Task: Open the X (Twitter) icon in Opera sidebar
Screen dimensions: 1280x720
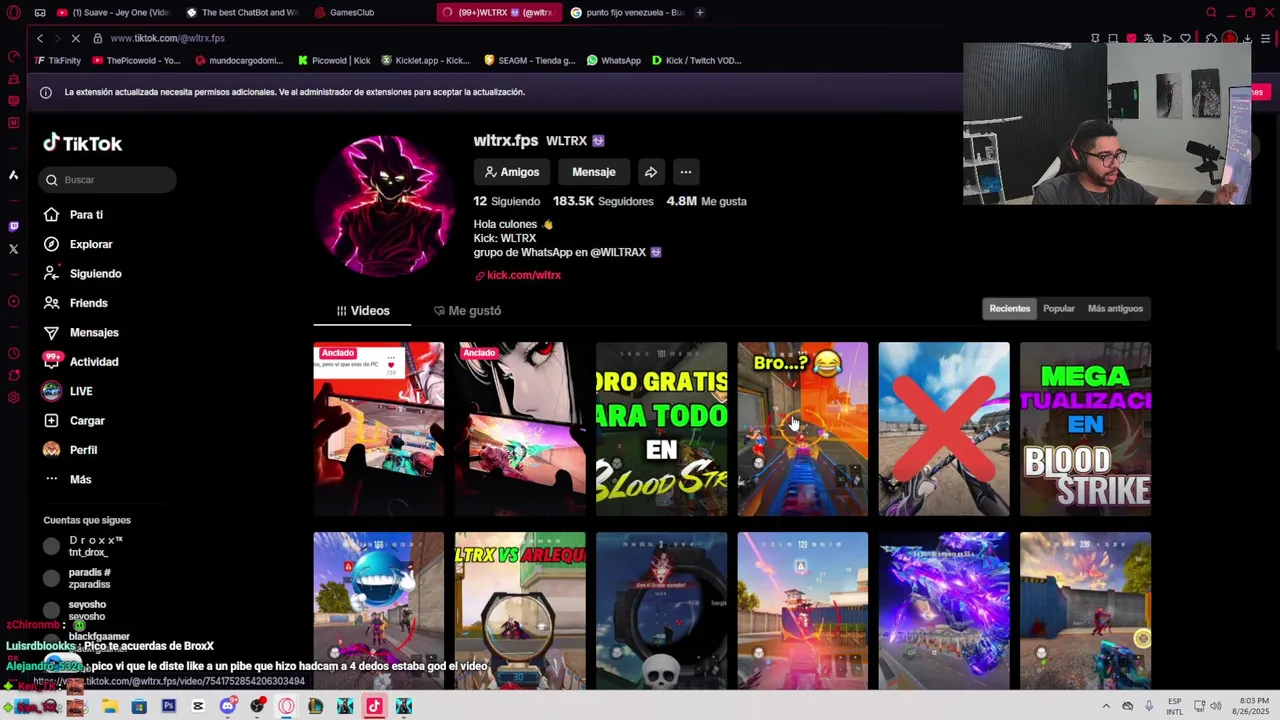Action: point(13,249)
